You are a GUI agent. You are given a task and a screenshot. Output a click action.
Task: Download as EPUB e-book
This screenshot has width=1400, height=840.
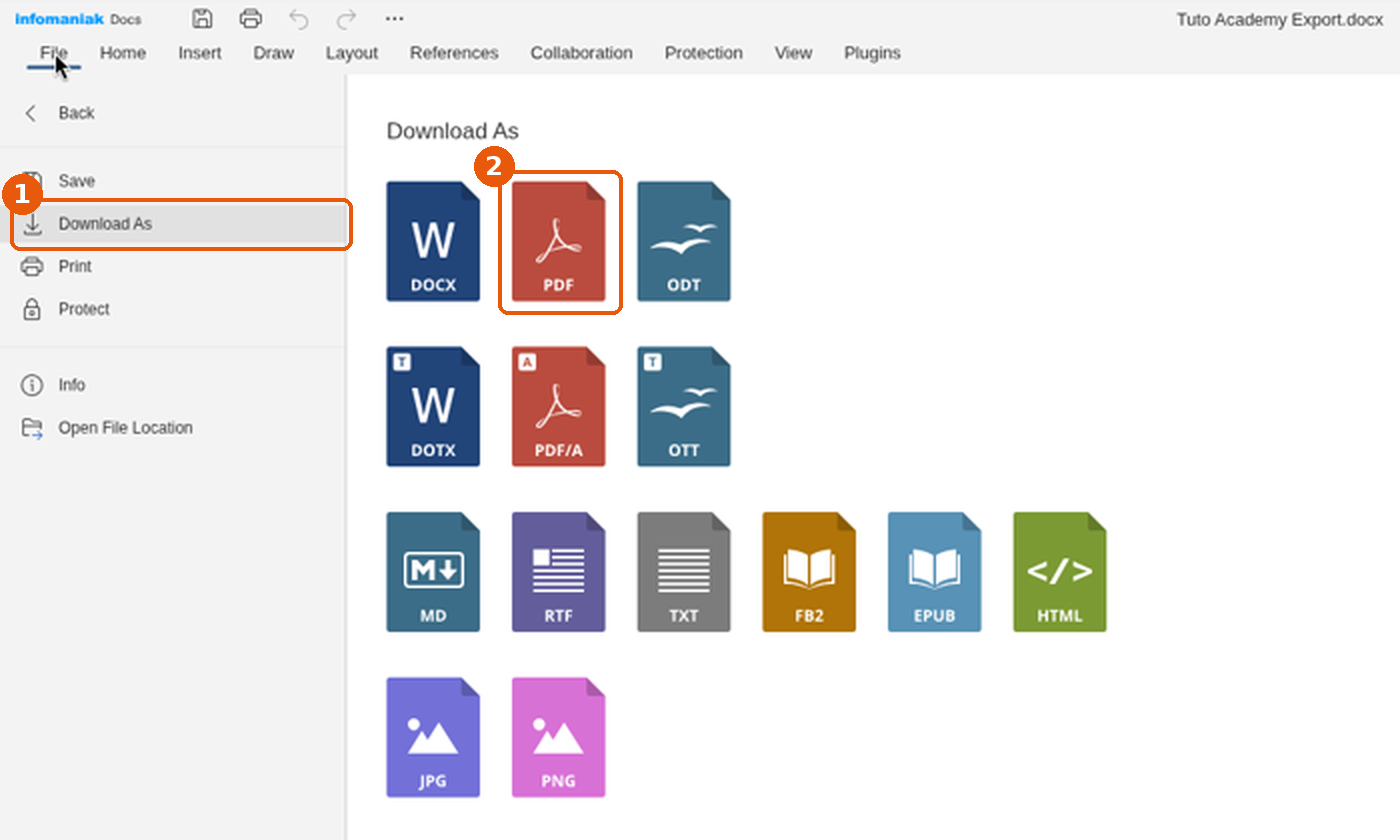click(x=935, y=572)
